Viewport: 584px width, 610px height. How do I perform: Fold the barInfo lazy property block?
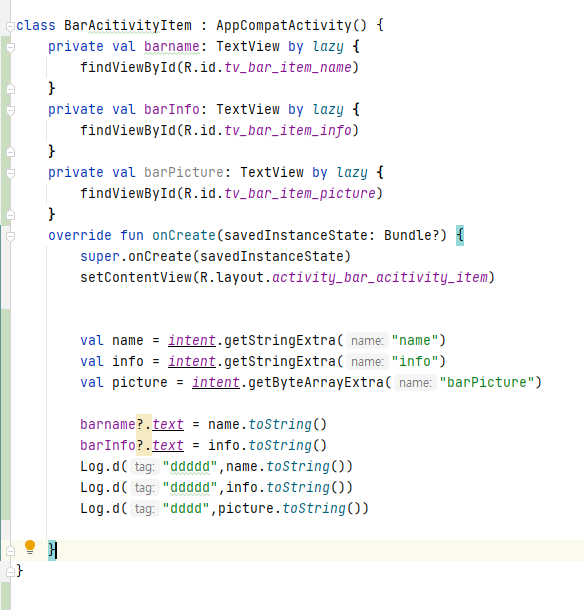coord(11,110)
